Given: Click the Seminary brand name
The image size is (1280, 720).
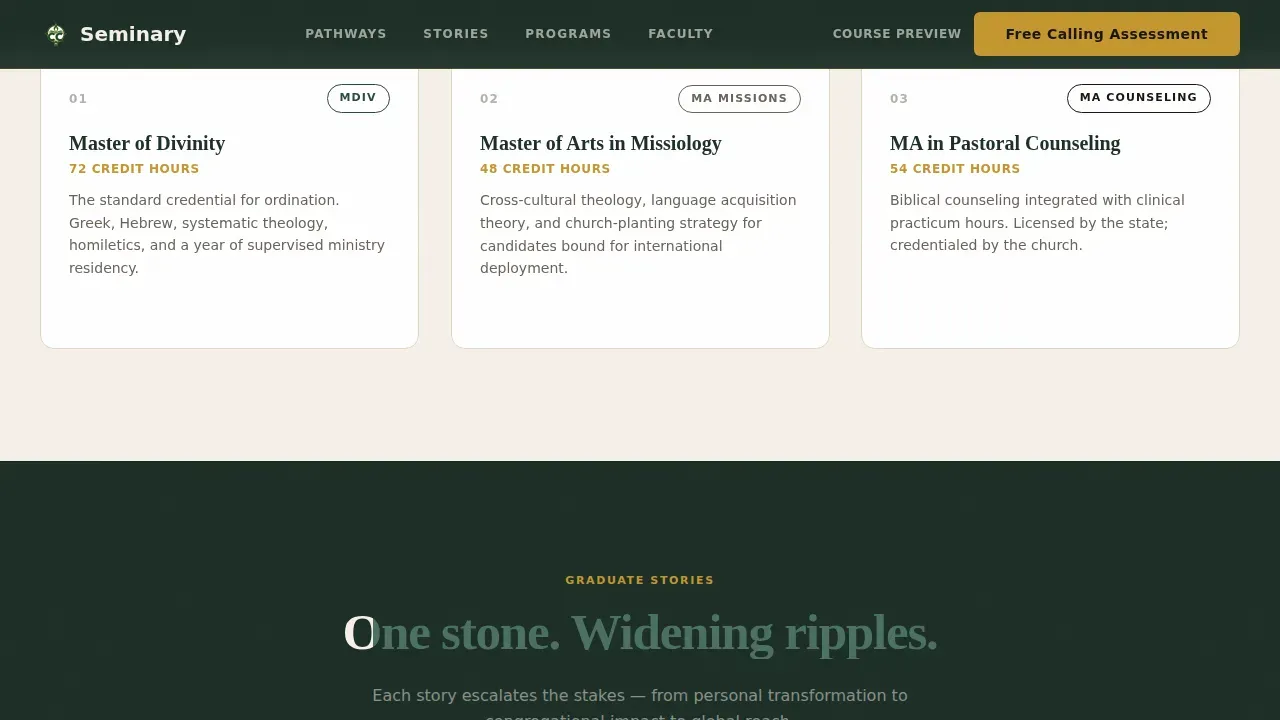Looking at the screenshot, I should pos(133,34).
